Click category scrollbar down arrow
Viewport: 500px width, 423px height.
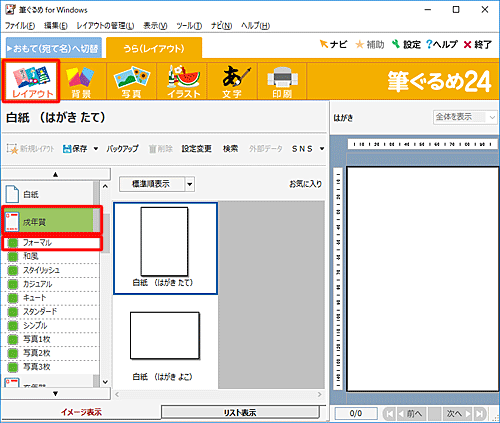(105, 382)
